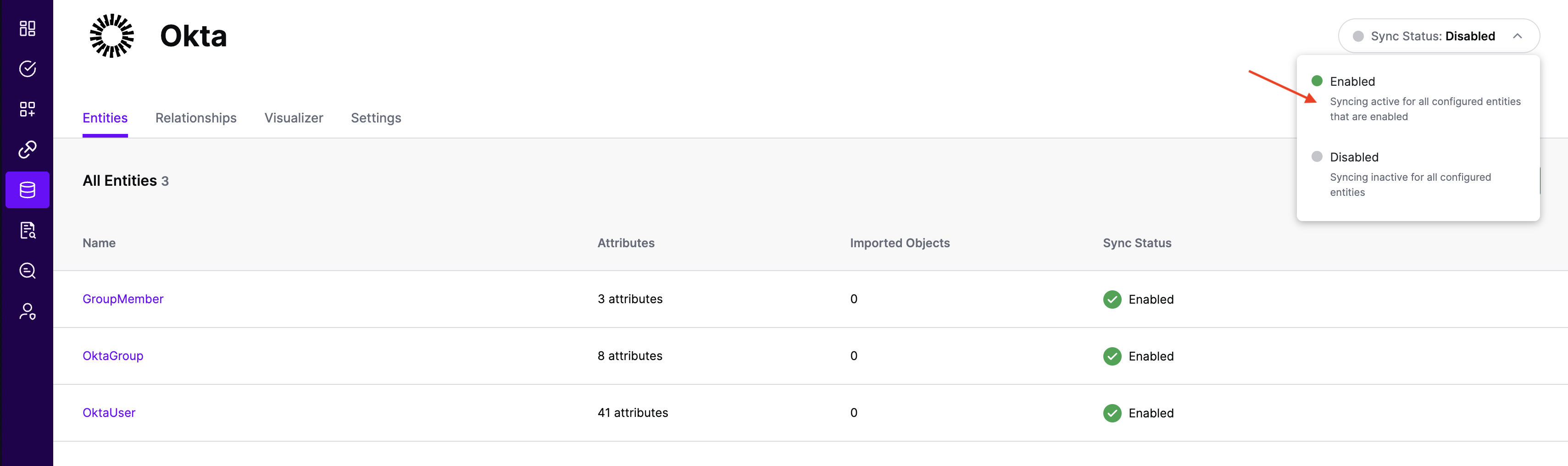Switch to the Settings tab
Screen dimensions: 1568x466
tap(376, 118)
